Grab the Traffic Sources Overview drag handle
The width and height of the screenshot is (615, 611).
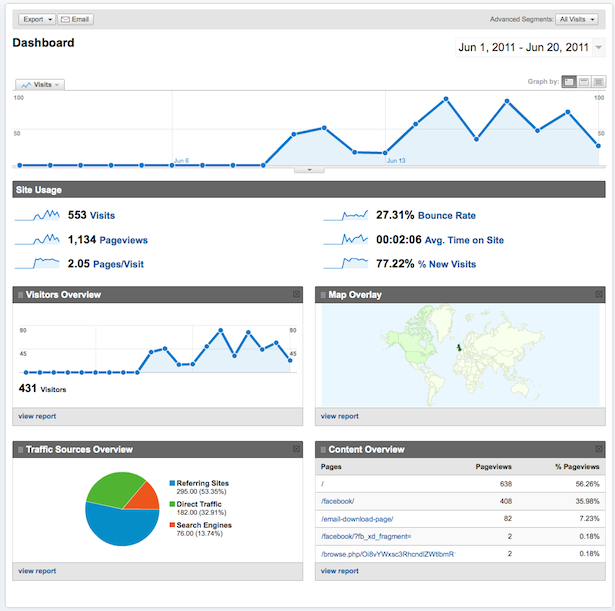click(20, 450)
